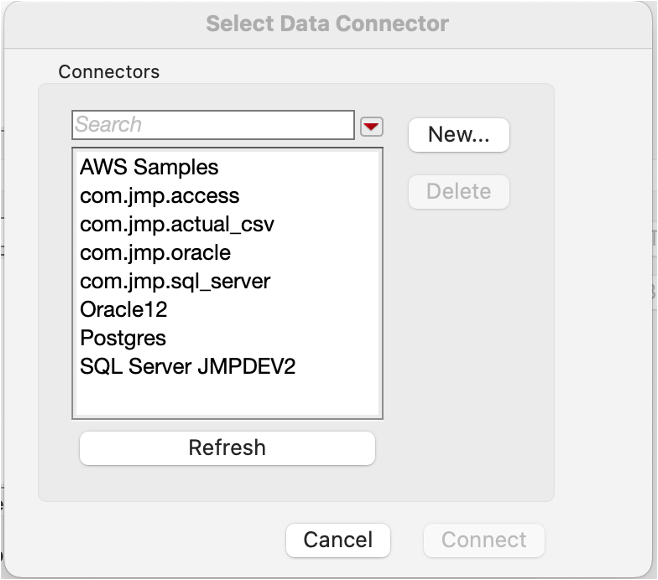The height and width of the screenshot is (580, 658).
Task: Create a connector with the New... button
Action: pos(459,135)
